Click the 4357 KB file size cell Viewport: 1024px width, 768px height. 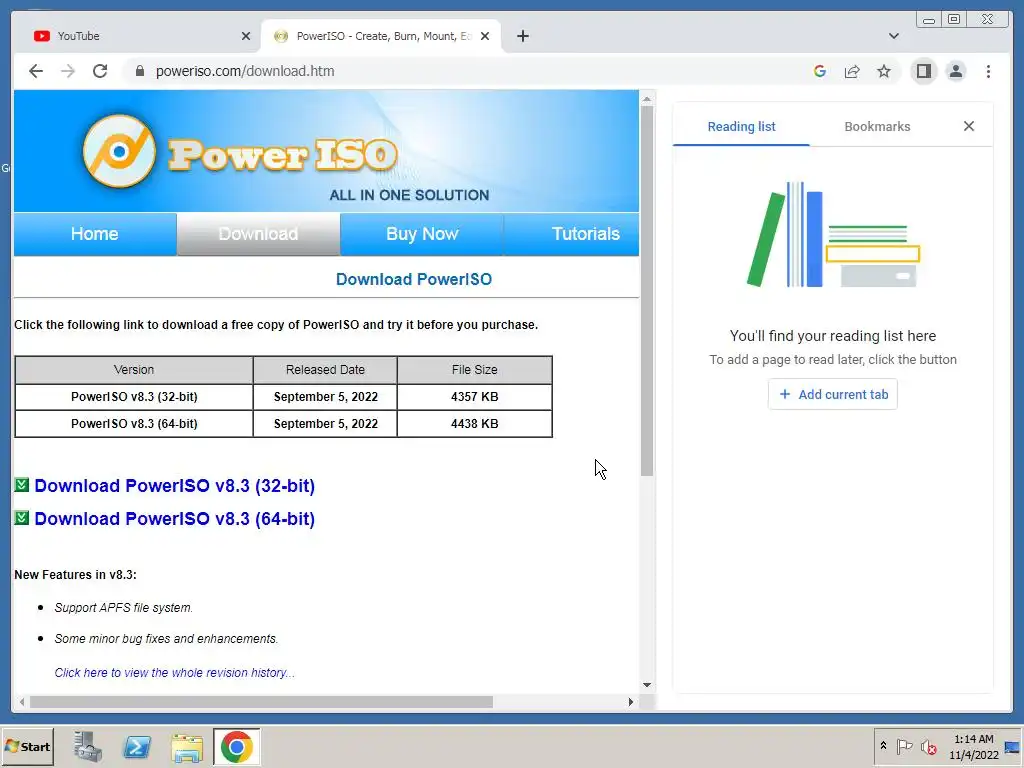[475, 397]
